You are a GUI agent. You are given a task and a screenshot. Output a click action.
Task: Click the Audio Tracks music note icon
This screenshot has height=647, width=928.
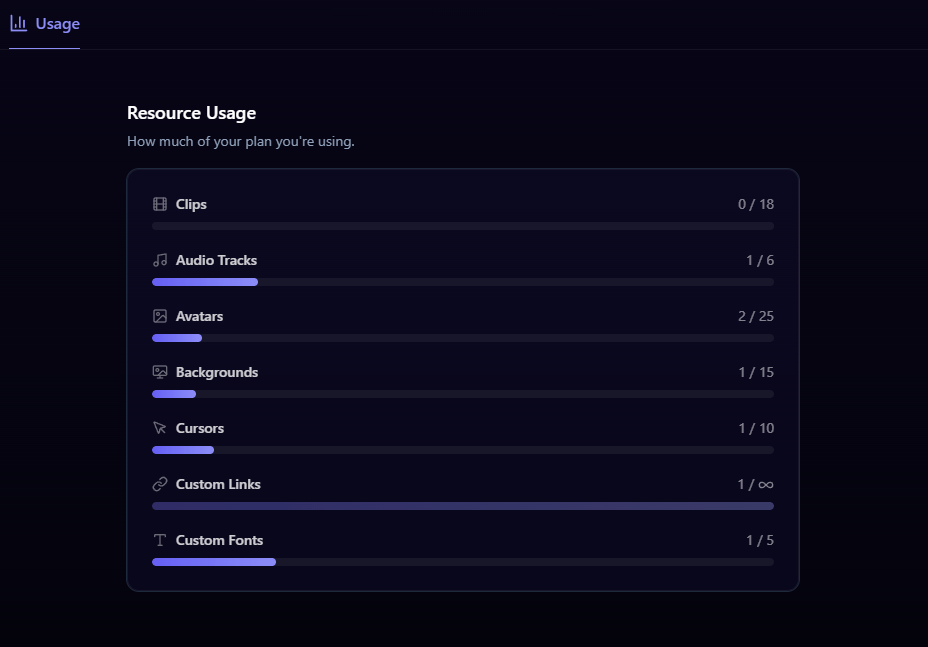coord(159,259)
